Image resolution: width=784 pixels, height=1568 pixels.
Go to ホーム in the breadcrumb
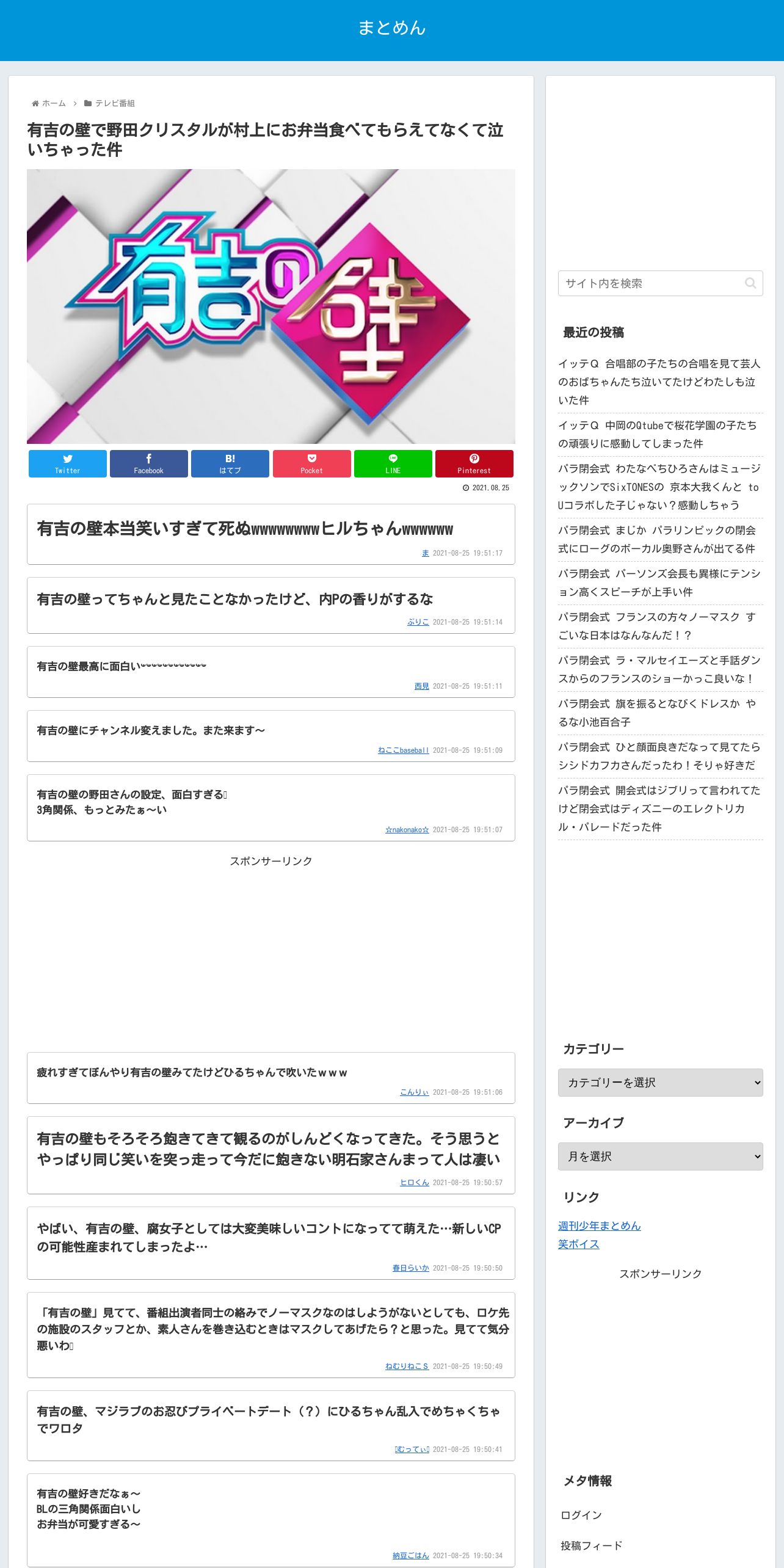(x=54, y=103)
